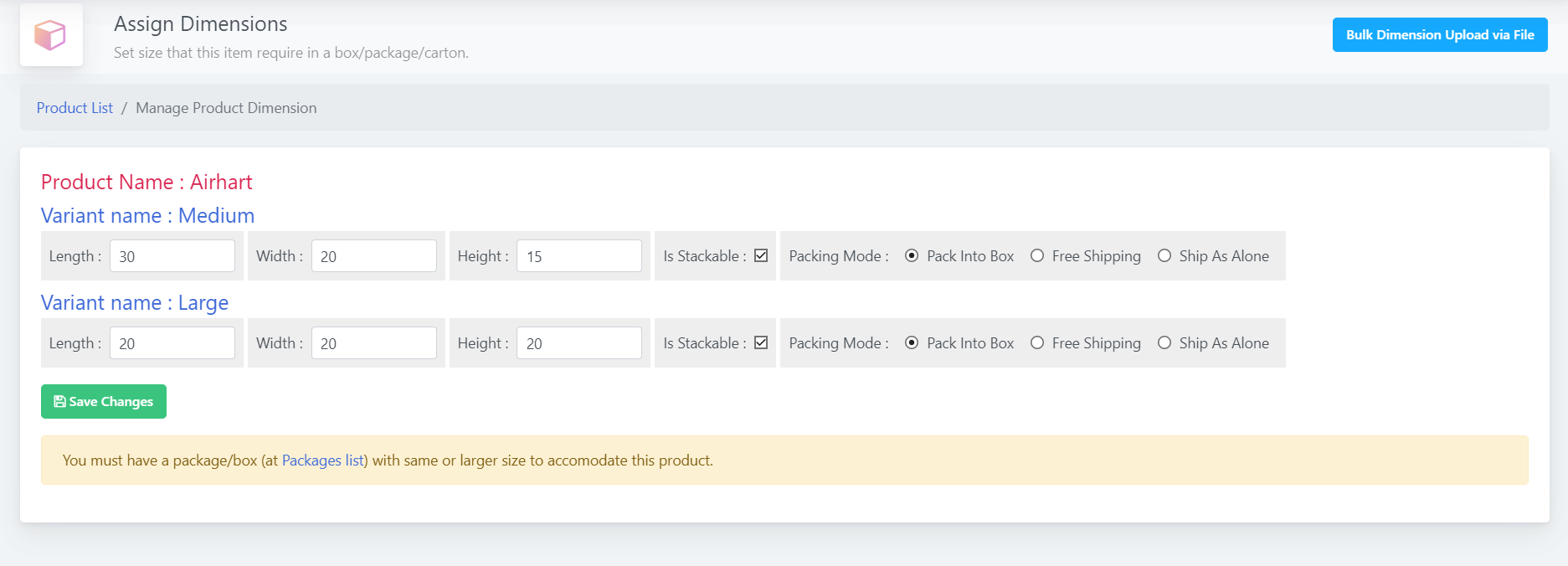Select Pack Into Box for Medium variant

(x=912, y=256)
